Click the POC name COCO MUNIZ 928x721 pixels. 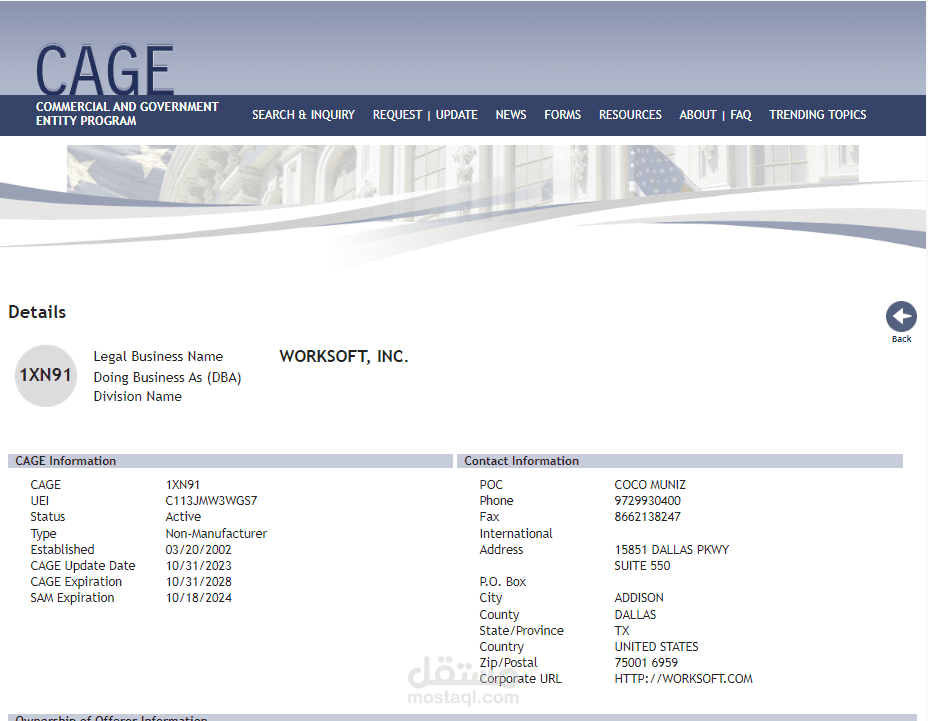(650, 485)
